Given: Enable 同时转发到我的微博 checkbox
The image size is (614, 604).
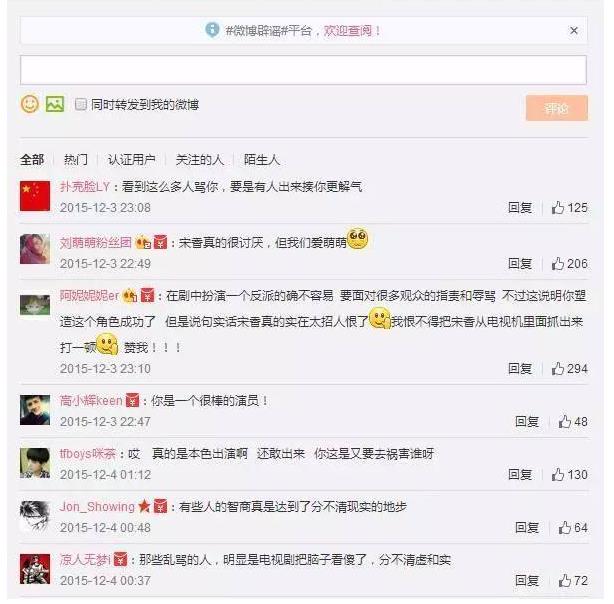Looking at the screenshot, I should 81,105.
